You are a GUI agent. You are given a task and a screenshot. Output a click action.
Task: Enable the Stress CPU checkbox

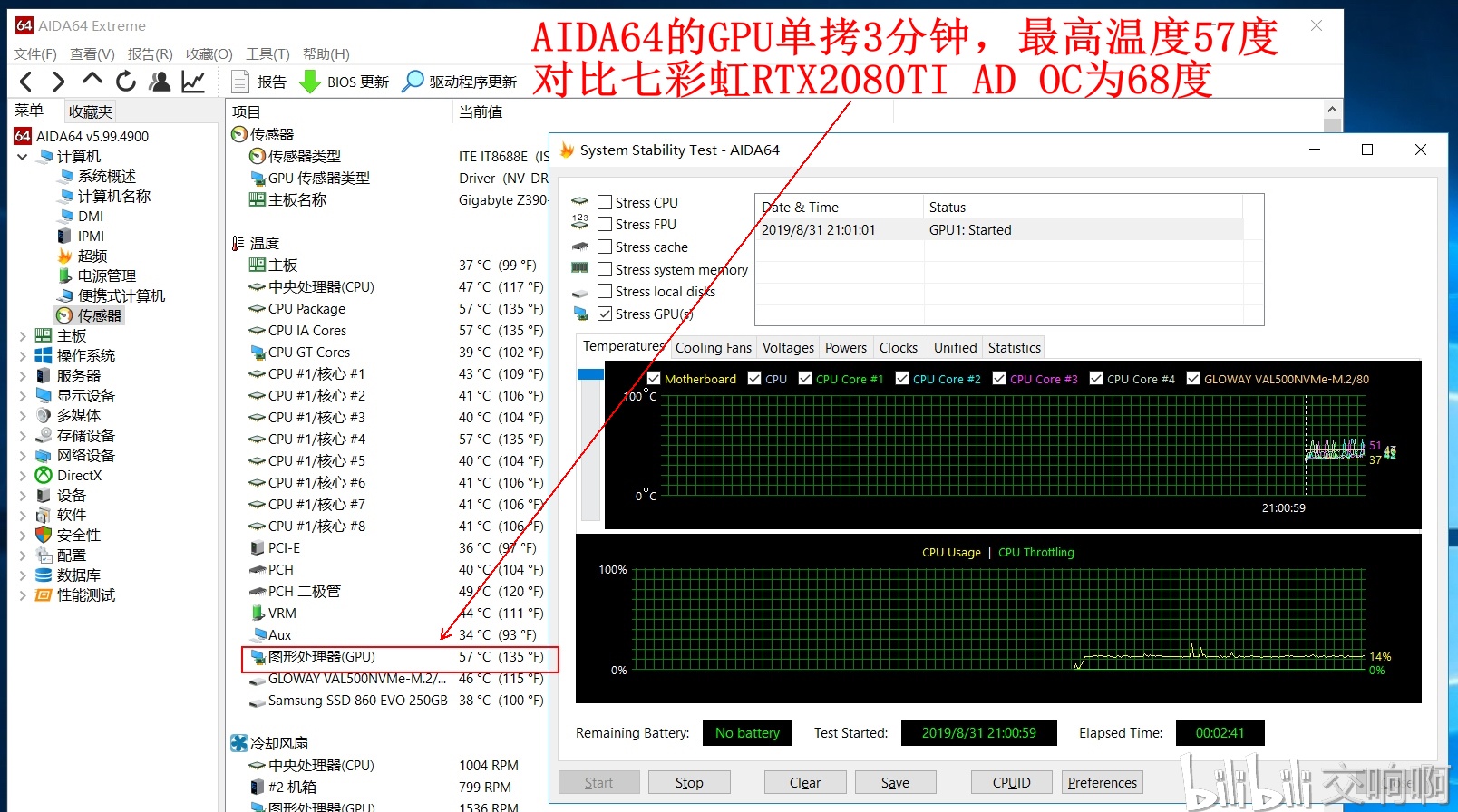(605, 202)
